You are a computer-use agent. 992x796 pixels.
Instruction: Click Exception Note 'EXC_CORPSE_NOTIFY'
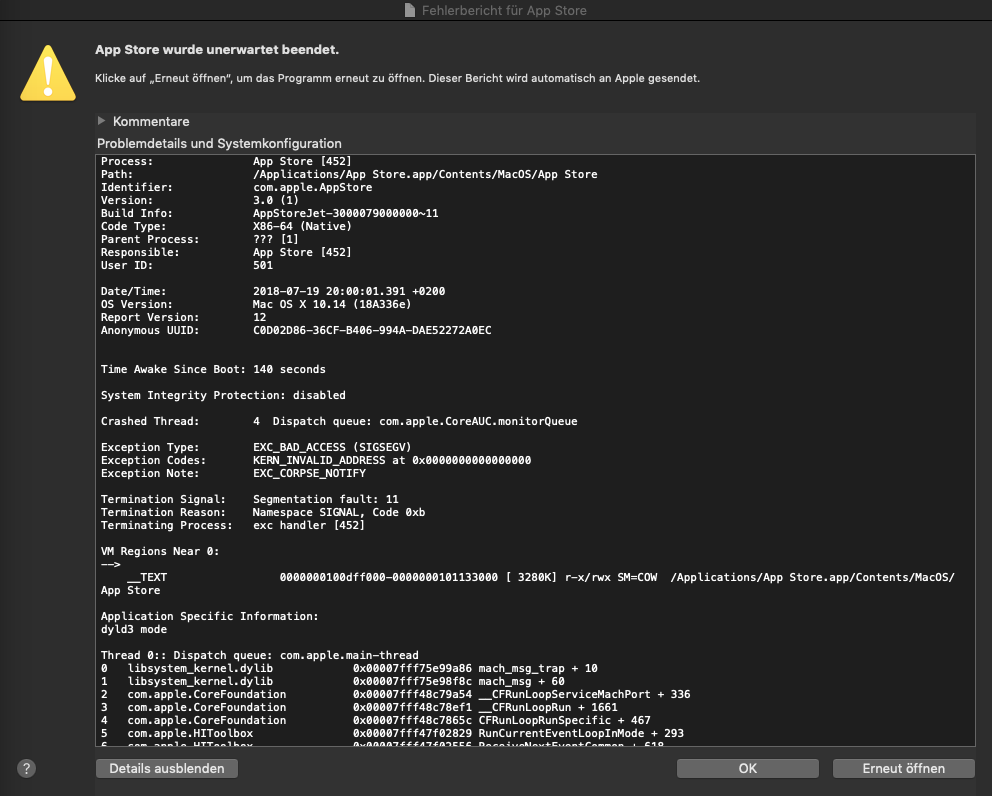tap(309, 473)
